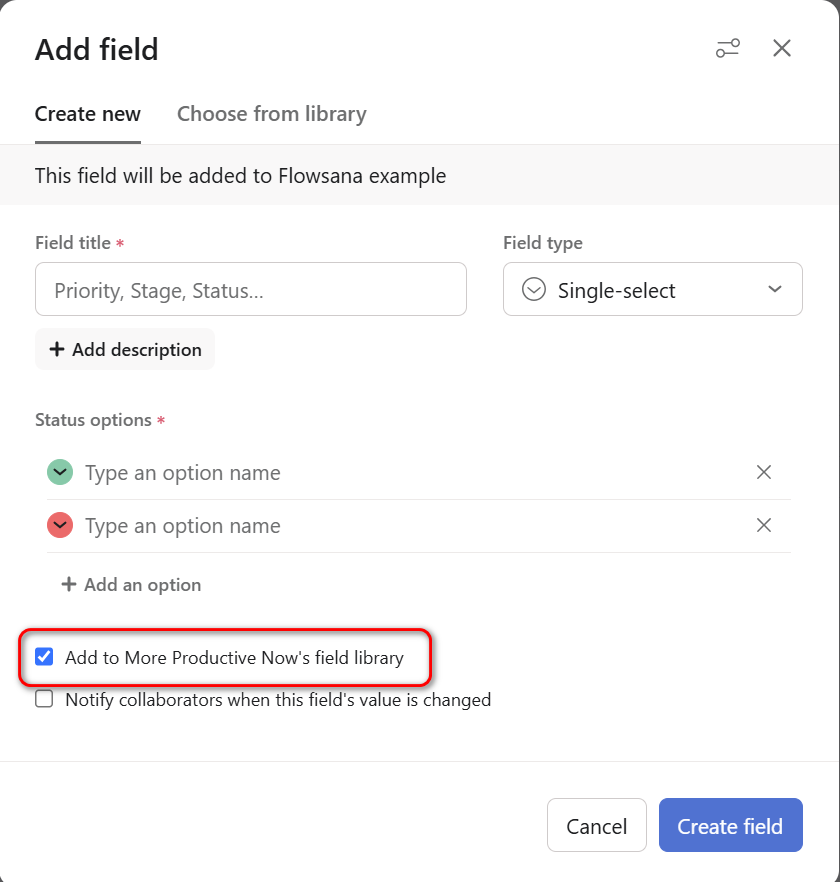Expand the Field type dropdown arrow
840x882 pixels.
[x=774, y=290]
